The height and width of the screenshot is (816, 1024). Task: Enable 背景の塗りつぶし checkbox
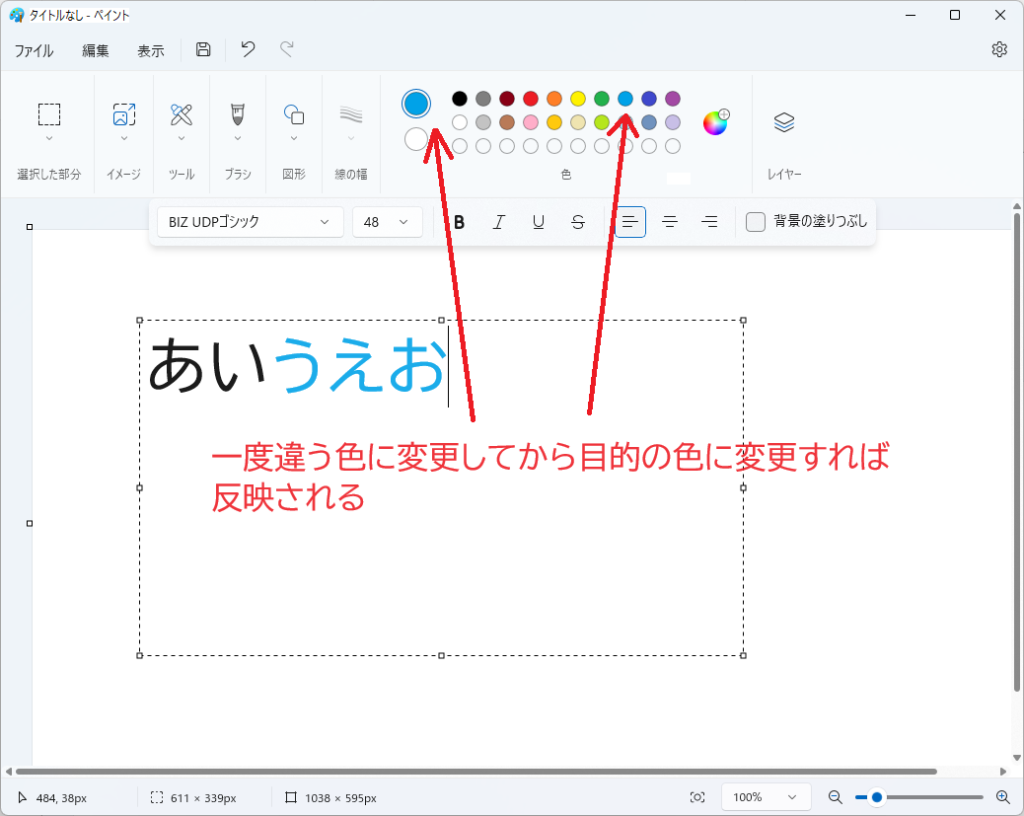756,222
